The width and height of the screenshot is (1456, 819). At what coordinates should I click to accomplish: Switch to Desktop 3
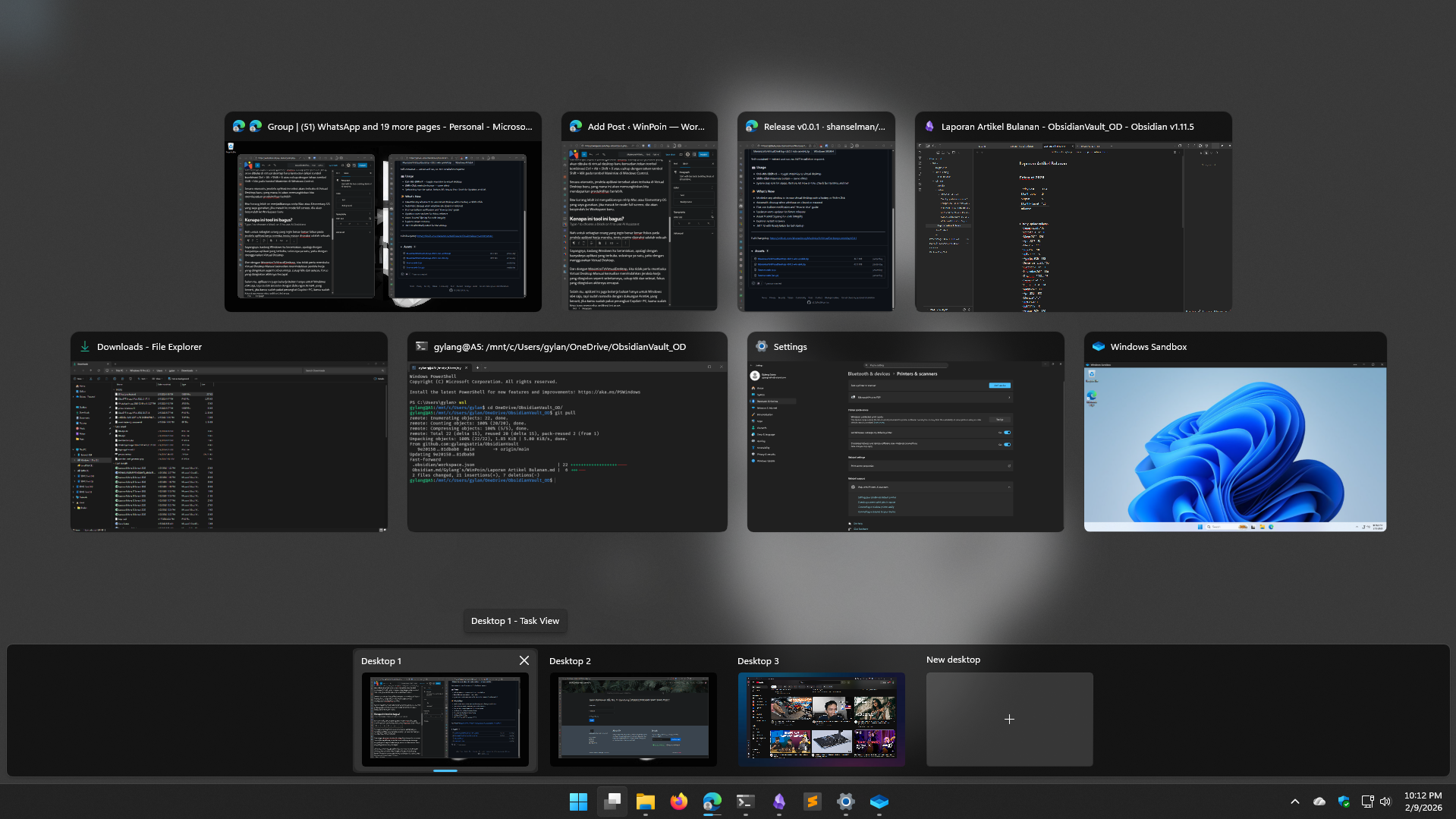point(821,718)
